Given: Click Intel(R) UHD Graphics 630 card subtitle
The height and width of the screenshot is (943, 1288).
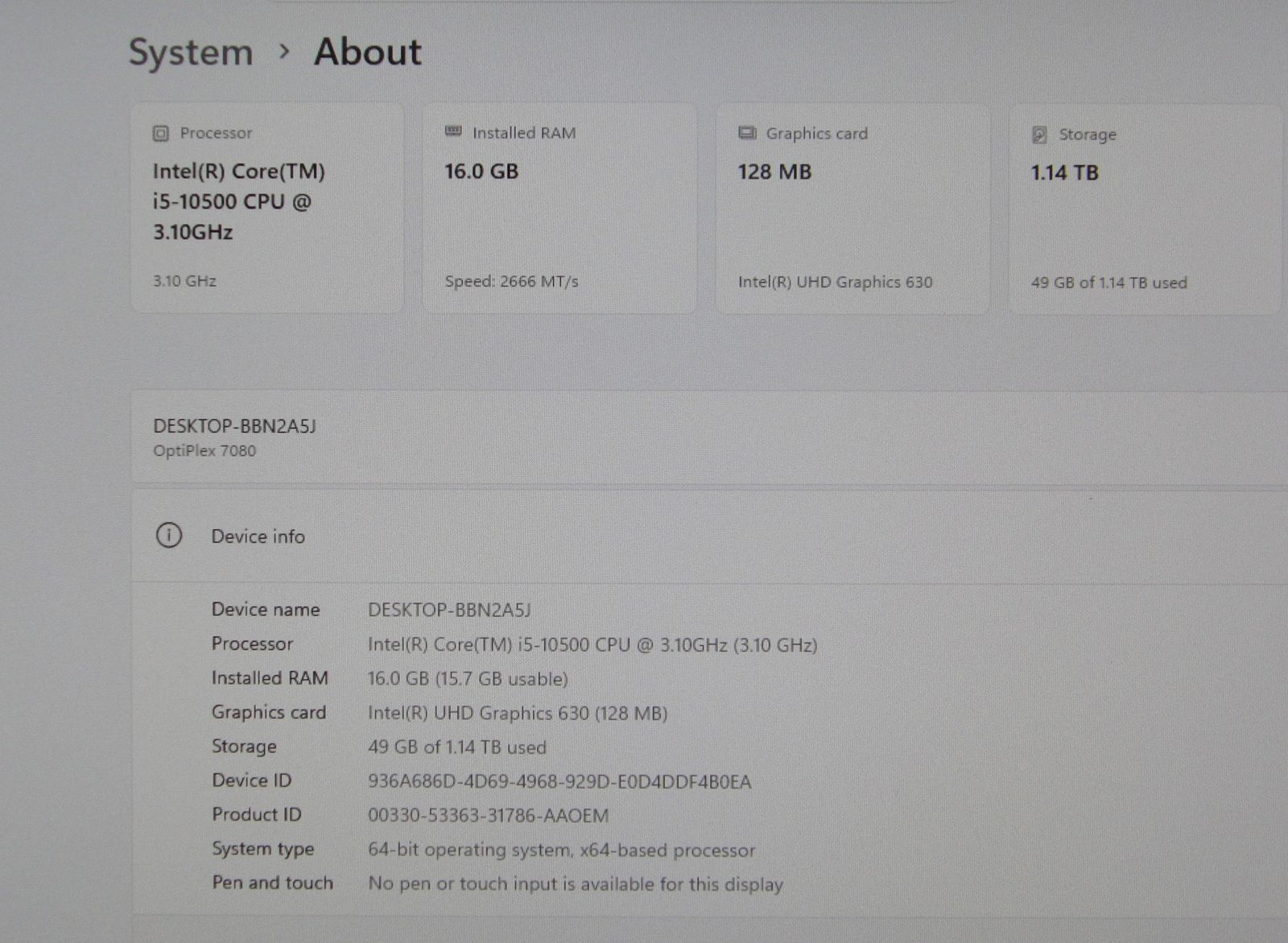Looking at the screenshot, I should 835,282.
